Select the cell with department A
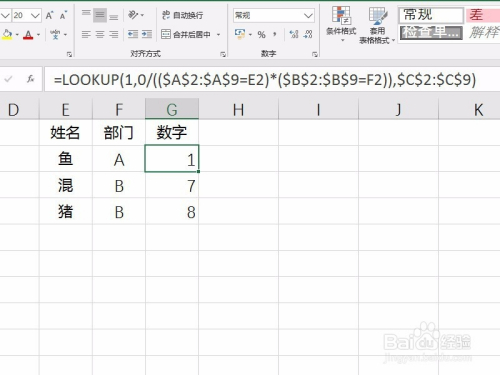The image size is (500, 375). (x=119, y=159)
